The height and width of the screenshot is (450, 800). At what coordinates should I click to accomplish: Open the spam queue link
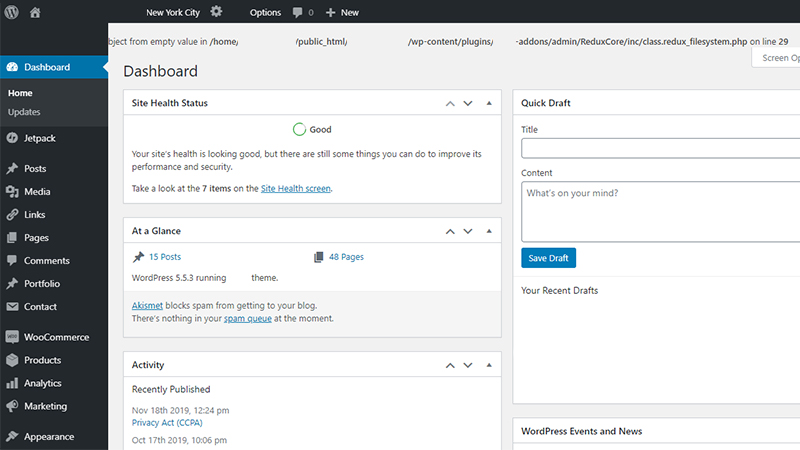click(x=248, y=318)
